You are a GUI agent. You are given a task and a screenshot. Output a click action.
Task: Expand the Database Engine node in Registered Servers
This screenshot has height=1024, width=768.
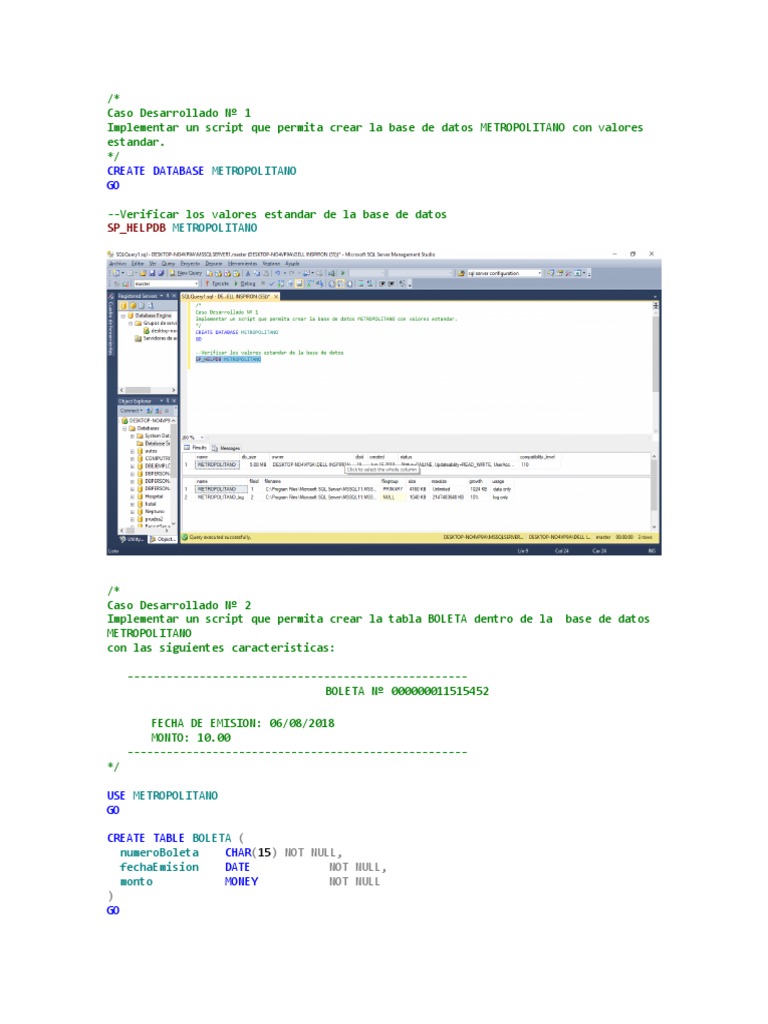click(x=123, y=315)
